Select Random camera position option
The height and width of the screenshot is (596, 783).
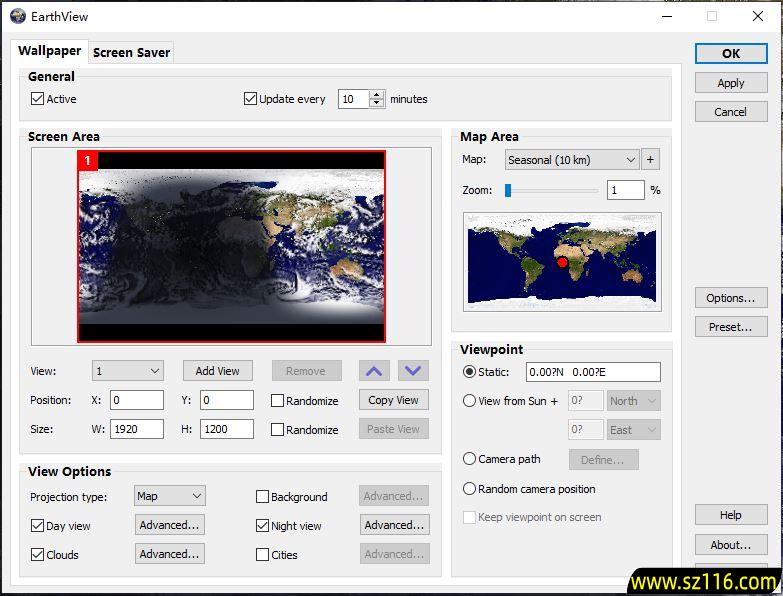(469, 488)
